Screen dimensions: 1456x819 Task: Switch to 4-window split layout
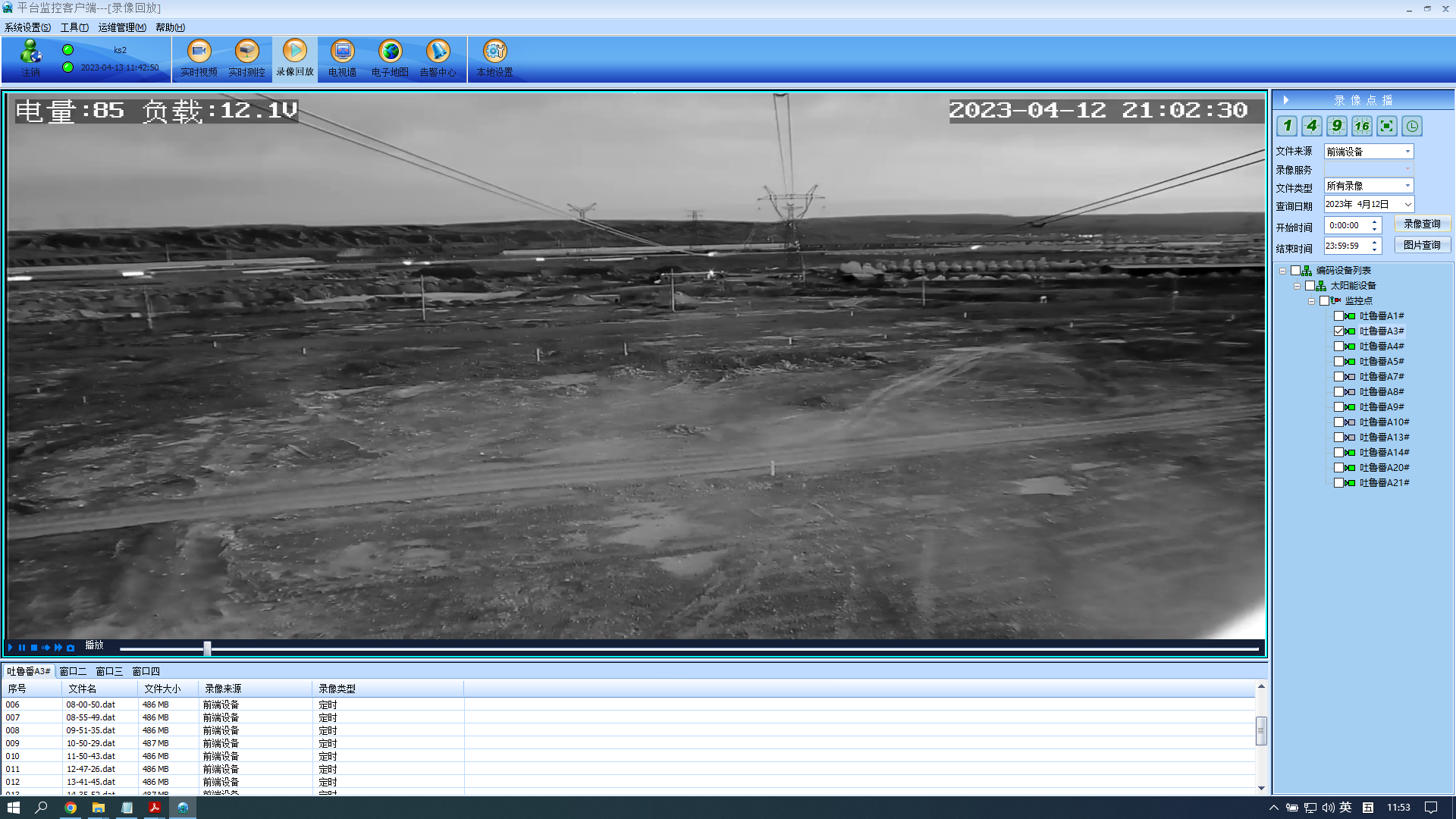click(1312, 126)
